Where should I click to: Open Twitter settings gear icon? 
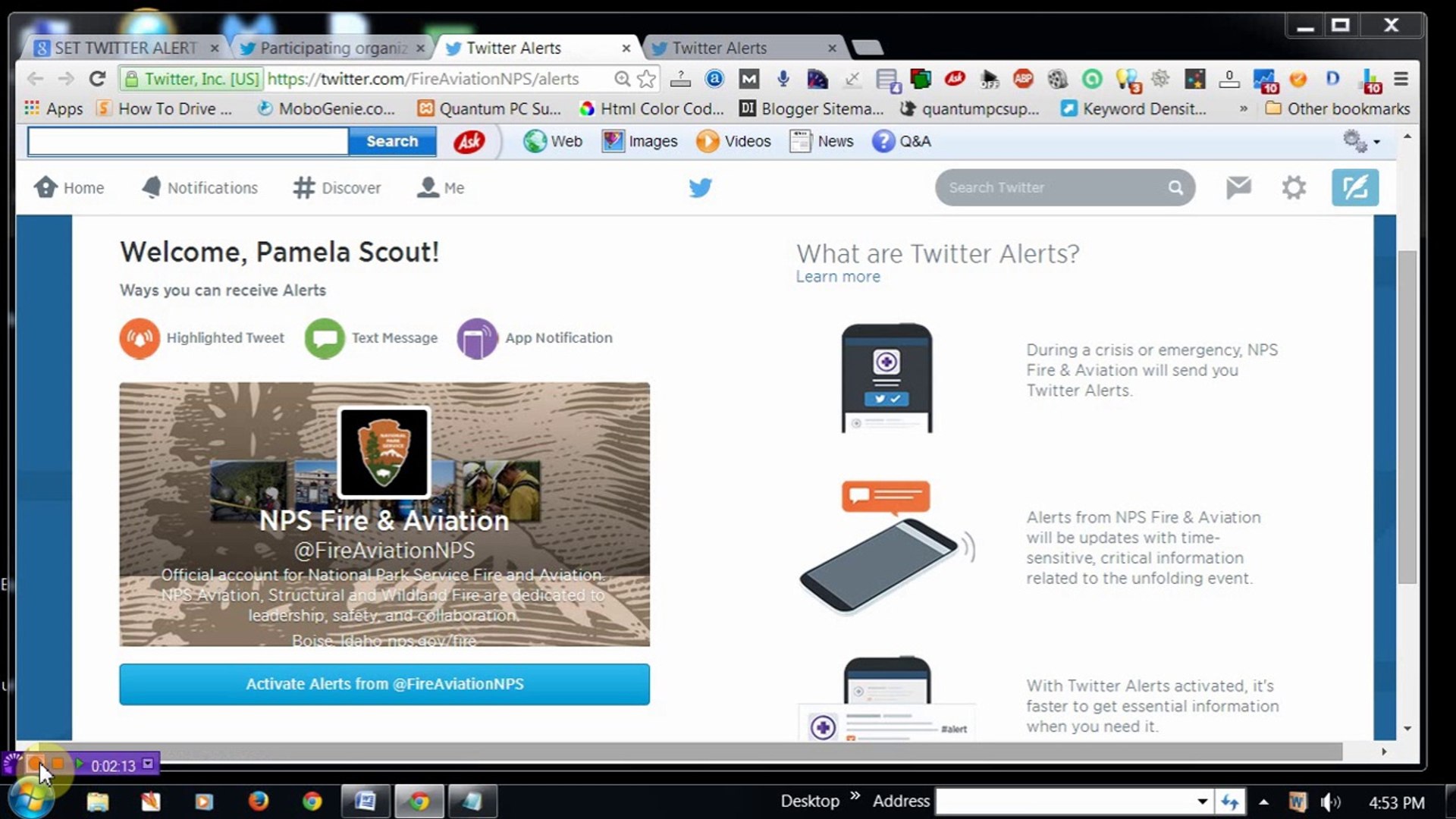1294,187
